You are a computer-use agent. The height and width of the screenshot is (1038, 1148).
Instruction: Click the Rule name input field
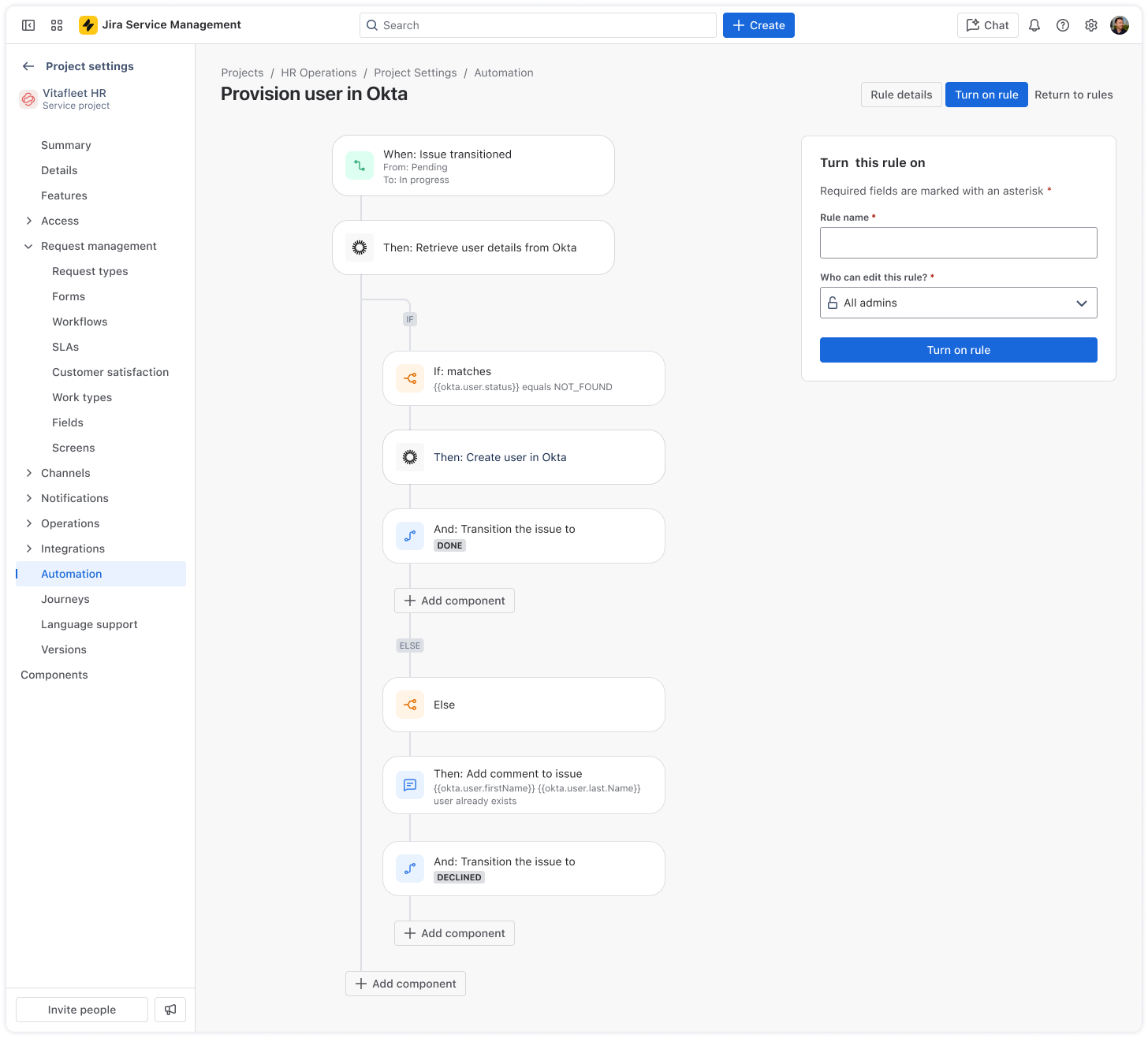tap(958, 243)
